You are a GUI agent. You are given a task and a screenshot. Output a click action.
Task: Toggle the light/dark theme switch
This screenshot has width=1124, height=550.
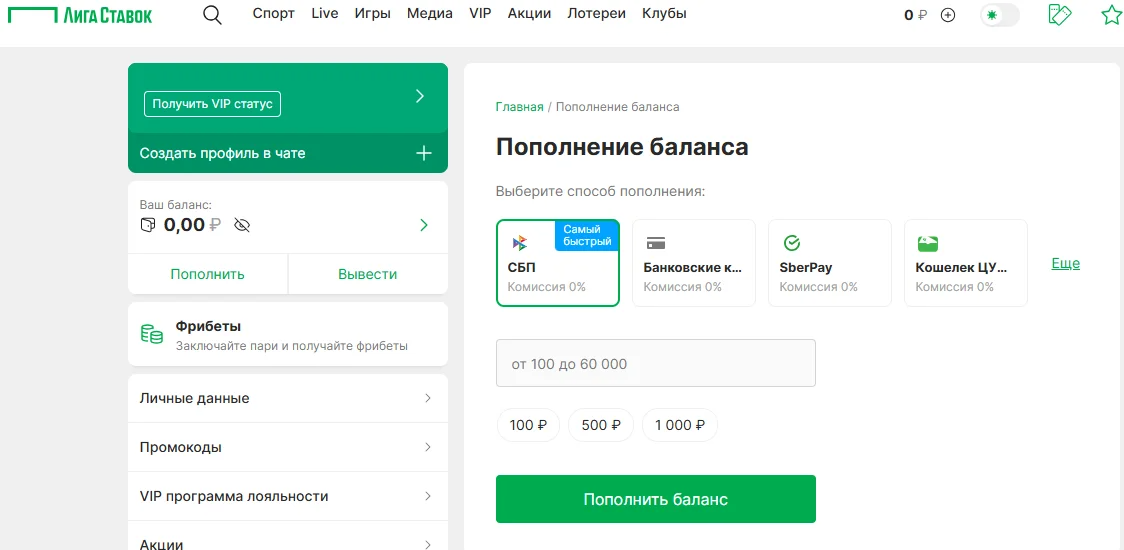point(999,15)
